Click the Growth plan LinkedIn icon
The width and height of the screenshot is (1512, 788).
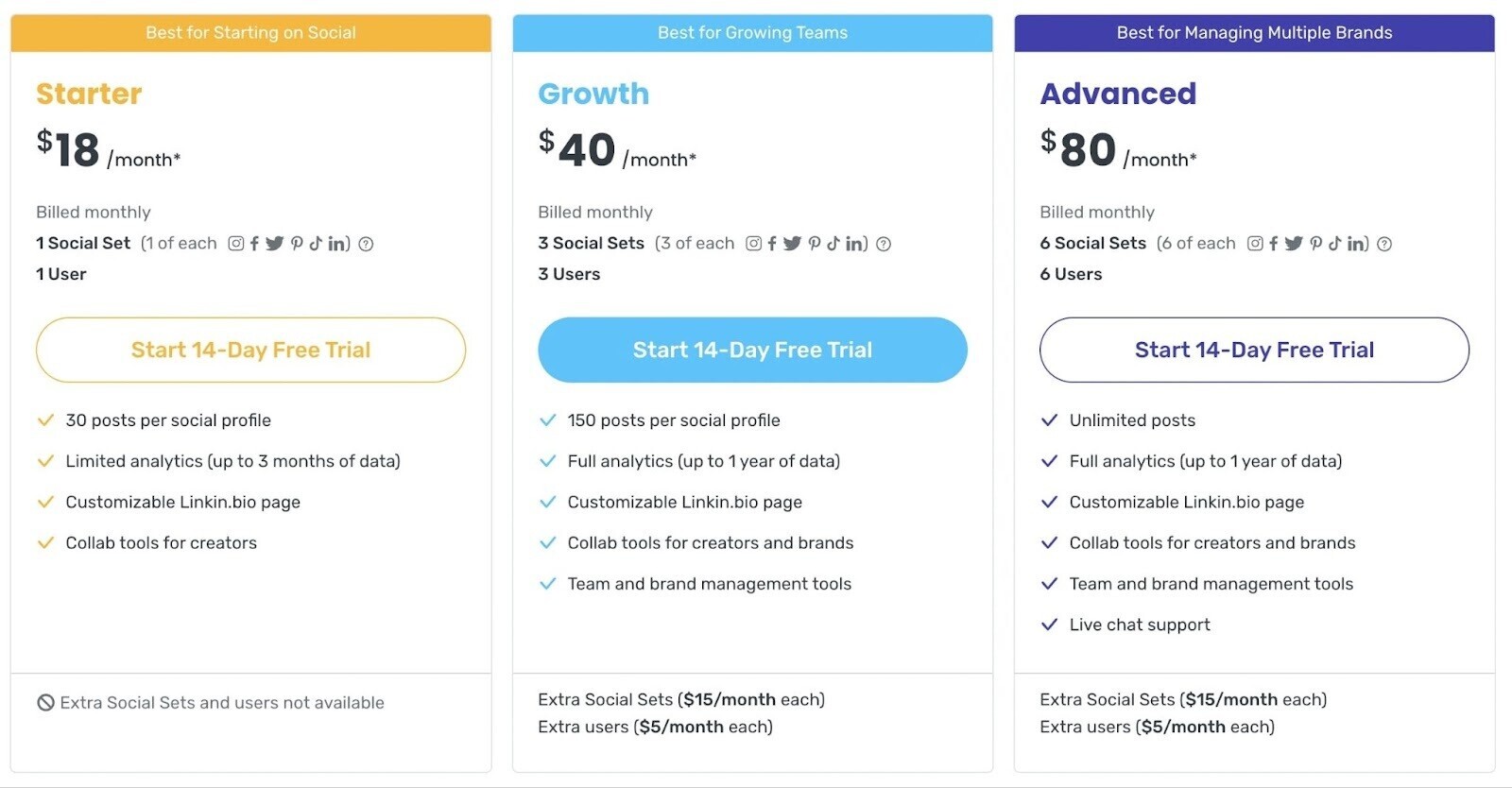point(854,244)
